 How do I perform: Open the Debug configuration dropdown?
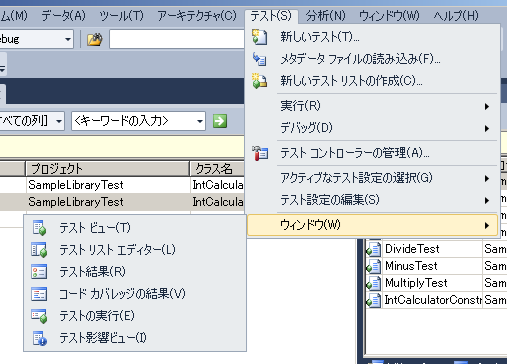[x=68, y=39]
